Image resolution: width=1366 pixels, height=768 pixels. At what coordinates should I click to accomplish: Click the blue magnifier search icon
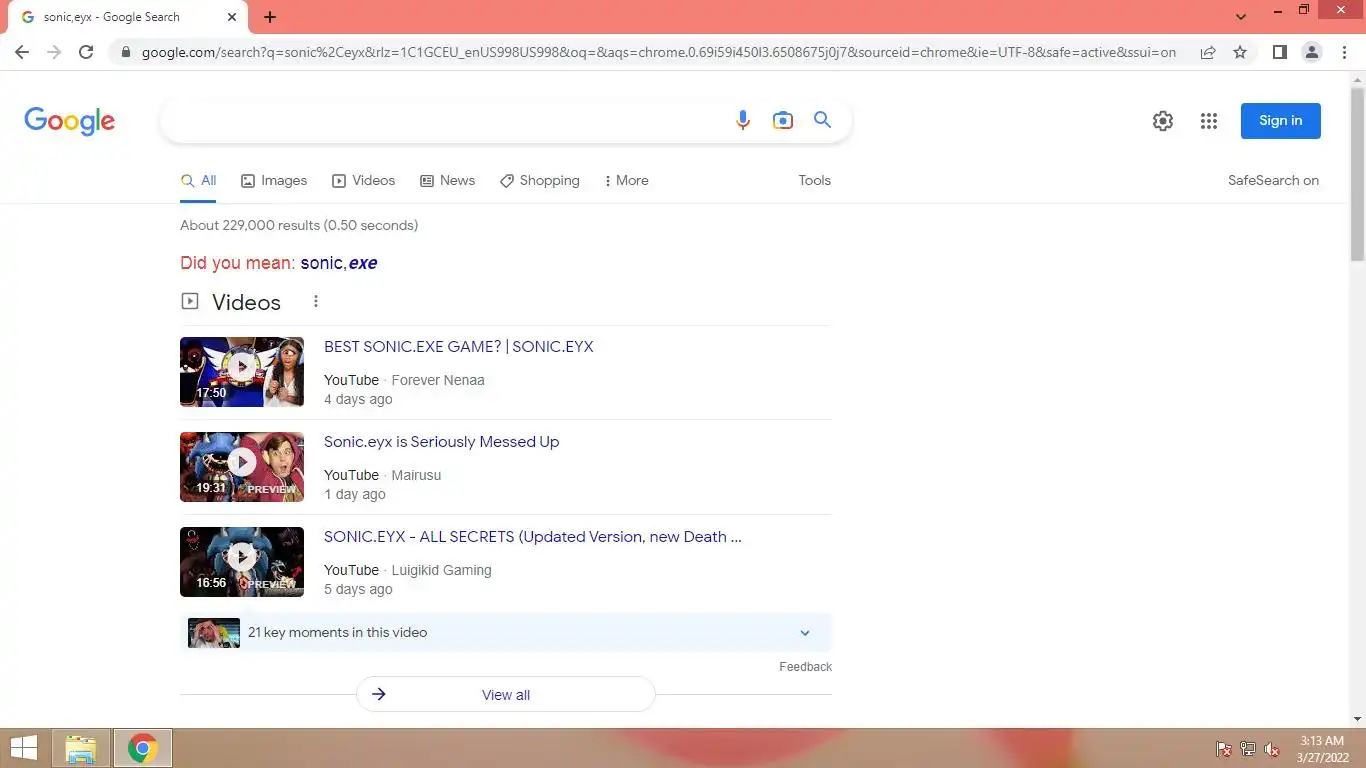(x=823, y=120)
